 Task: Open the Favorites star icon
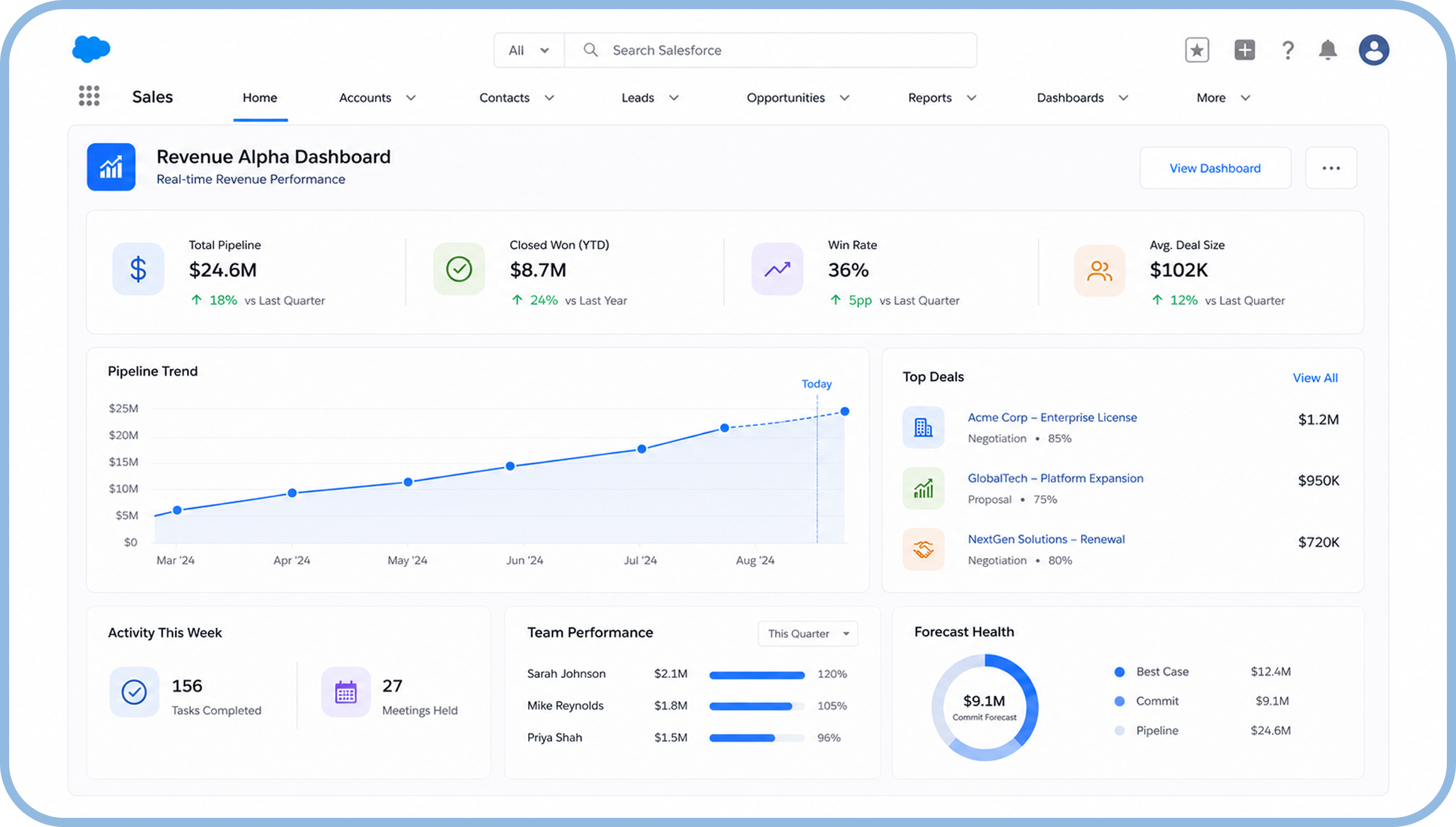[x=1197, y=50]
